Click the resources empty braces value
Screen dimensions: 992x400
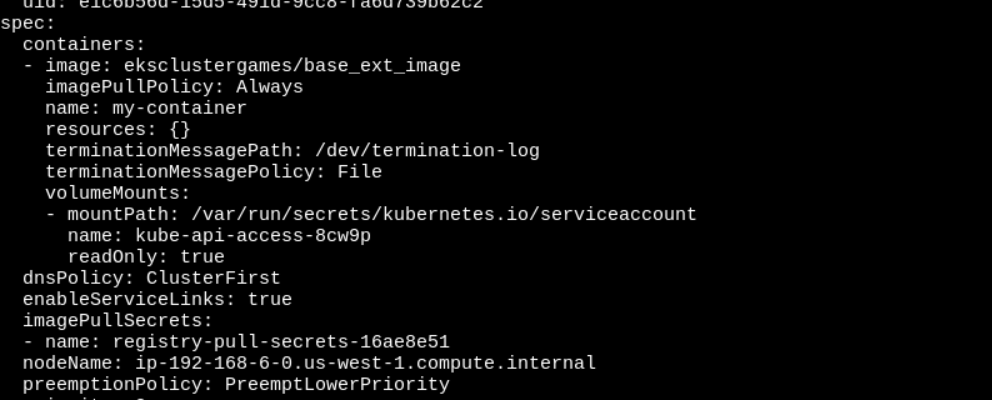pyautogui.click(x=180, y=129)
